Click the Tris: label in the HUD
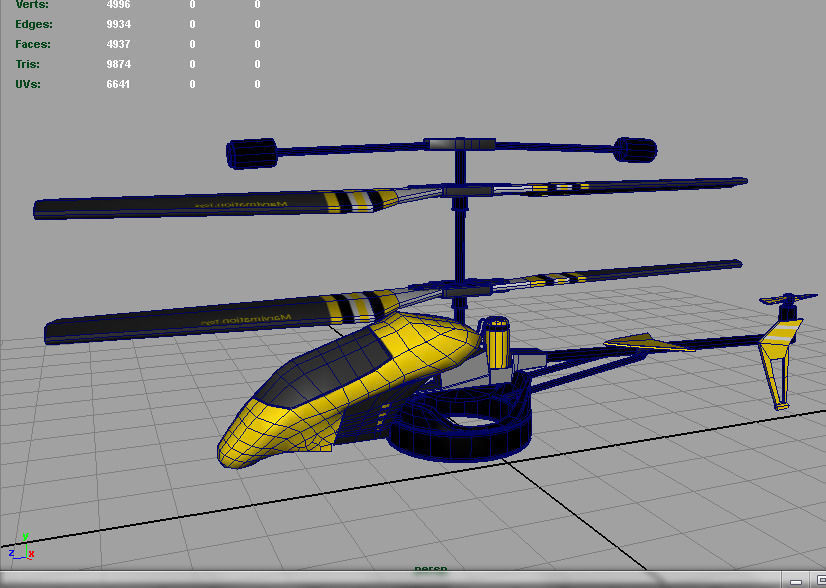This screenshot has height=588, width=826. coord(27,64)
